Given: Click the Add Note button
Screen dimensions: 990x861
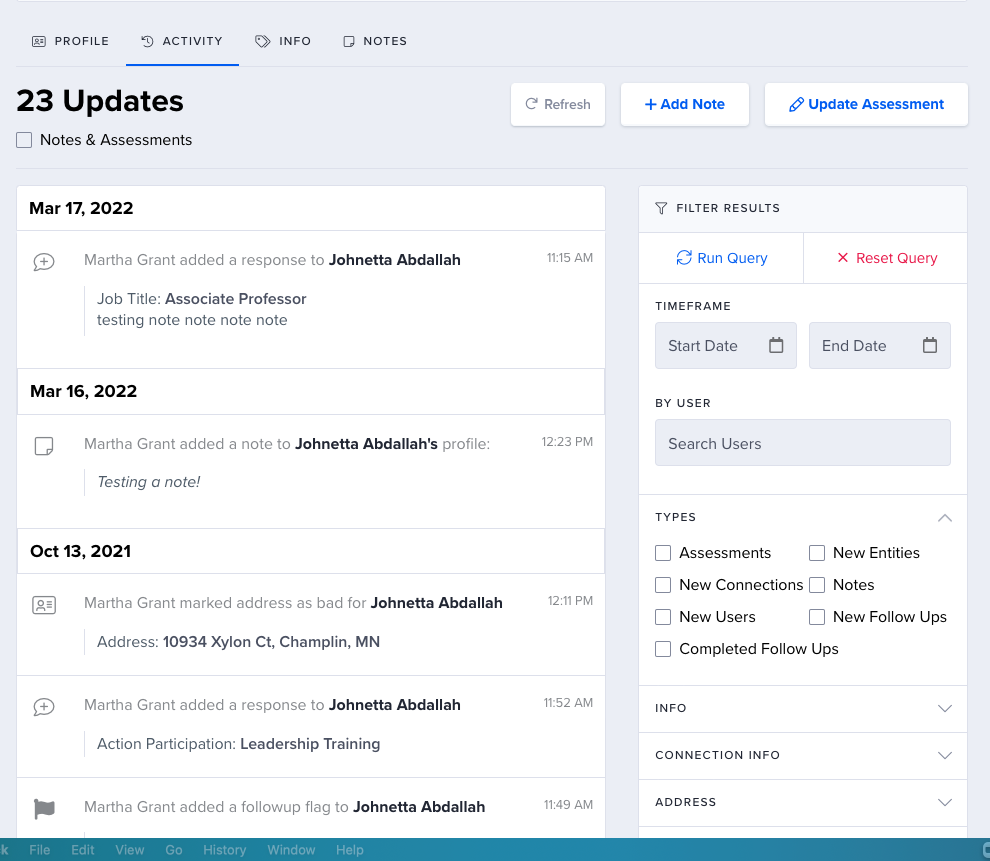Looking at the screenshot, I should (684, 104).
